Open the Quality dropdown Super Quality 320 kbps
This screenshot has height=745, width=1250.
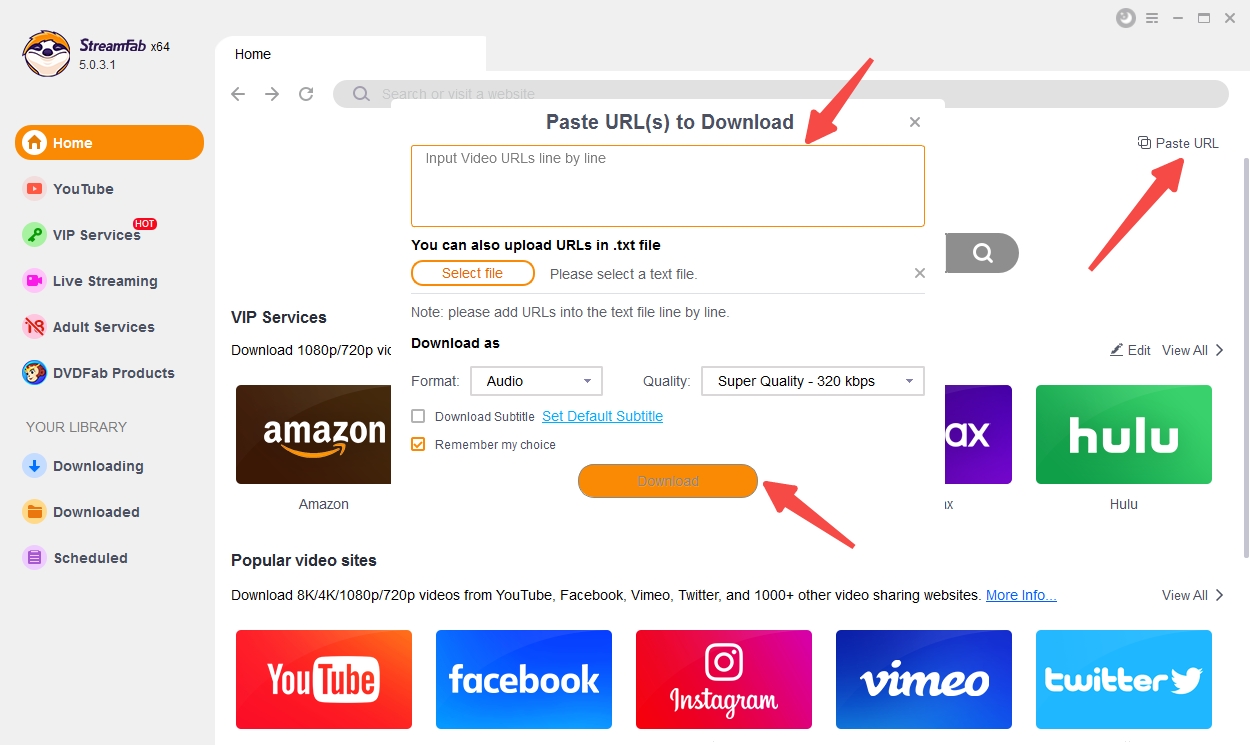tap(814, 381)
